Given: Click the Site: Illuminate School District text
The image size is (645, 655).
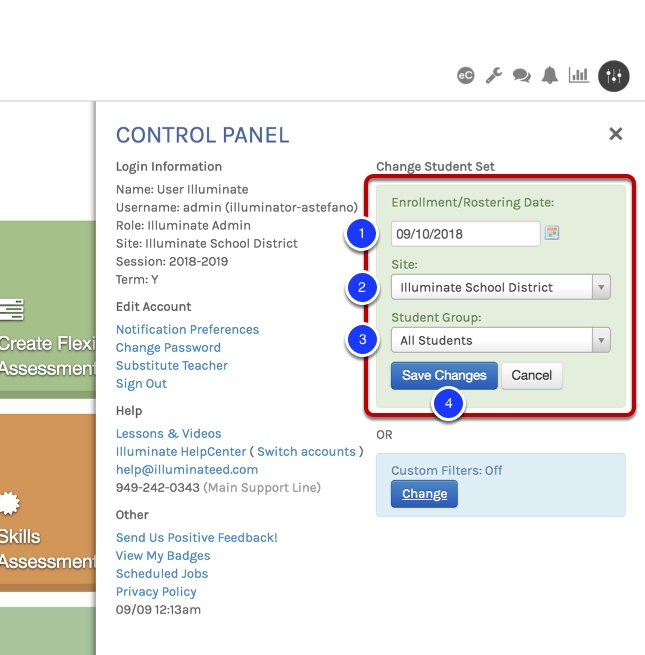Looking at the screenshot, I should click(x=206, y=244).
